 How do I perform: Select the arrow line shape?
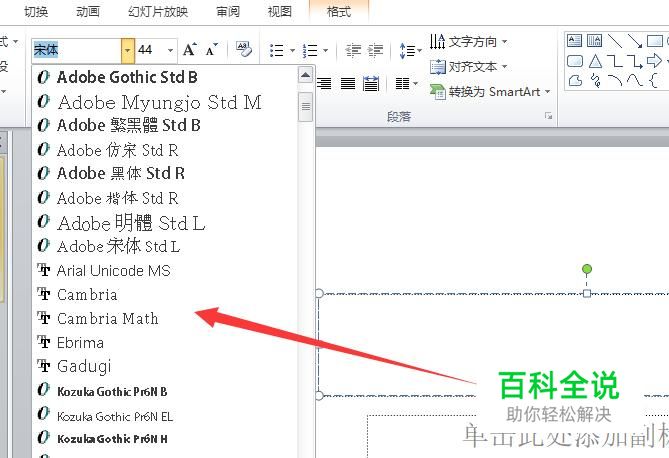point(634,41)
